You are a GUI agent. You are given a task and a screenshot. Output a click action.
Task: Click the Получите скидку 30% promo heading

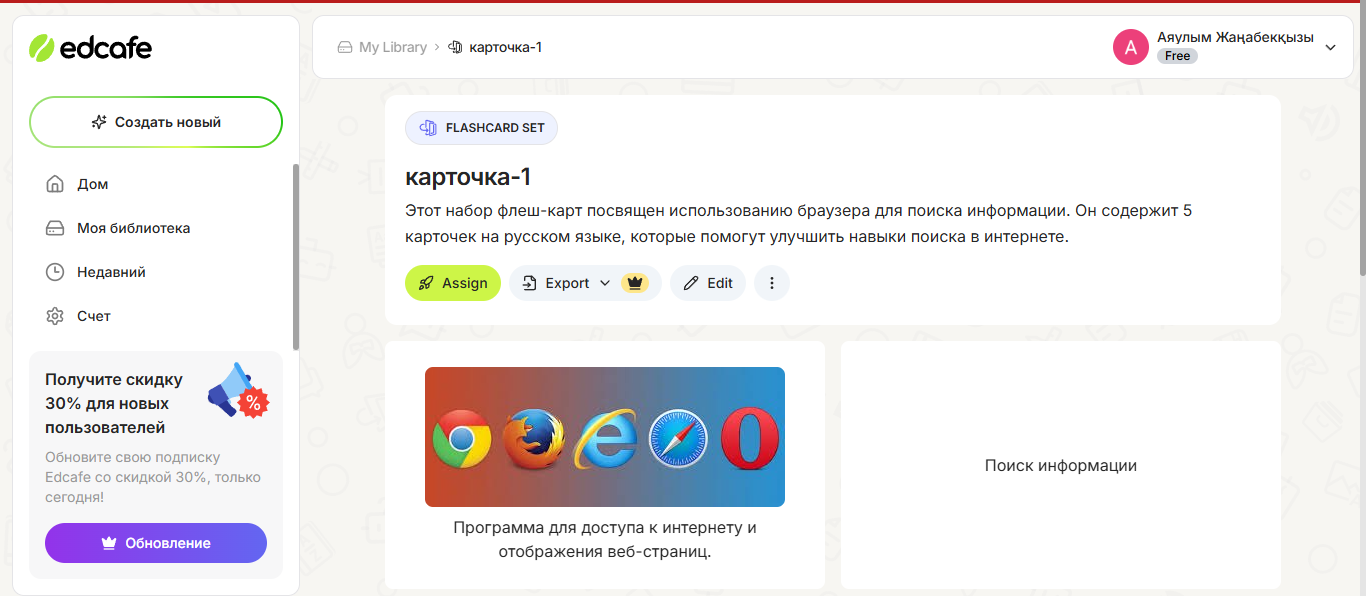coord(114,404)
